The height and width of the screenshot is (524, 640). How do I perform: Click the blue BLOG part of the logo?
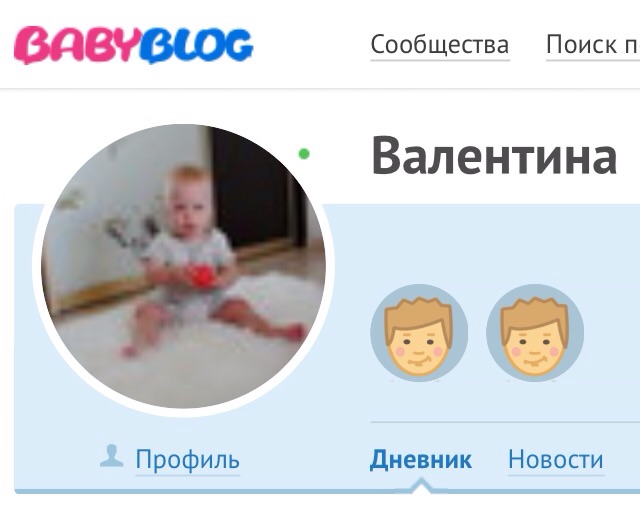(196, 45)
